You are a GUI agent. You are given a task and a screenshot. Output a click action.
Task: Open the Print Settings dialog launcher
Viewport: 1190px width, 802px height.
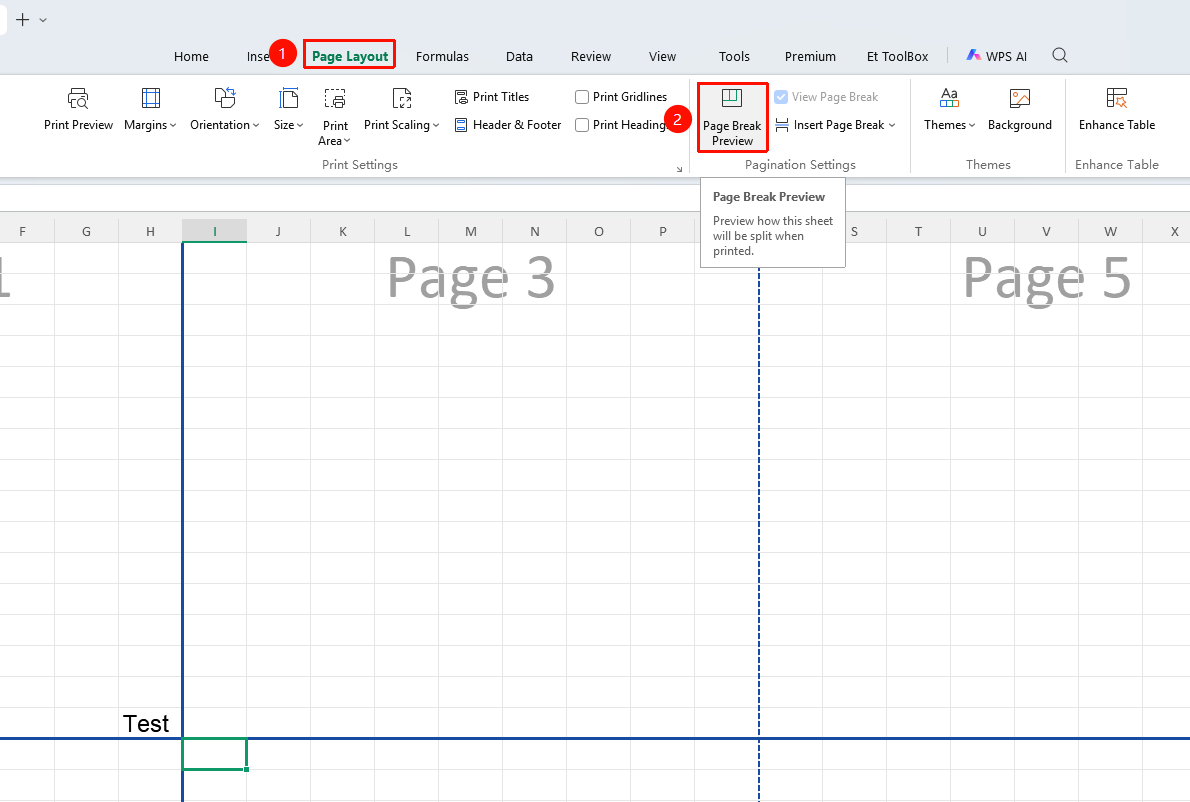point(679,169)
